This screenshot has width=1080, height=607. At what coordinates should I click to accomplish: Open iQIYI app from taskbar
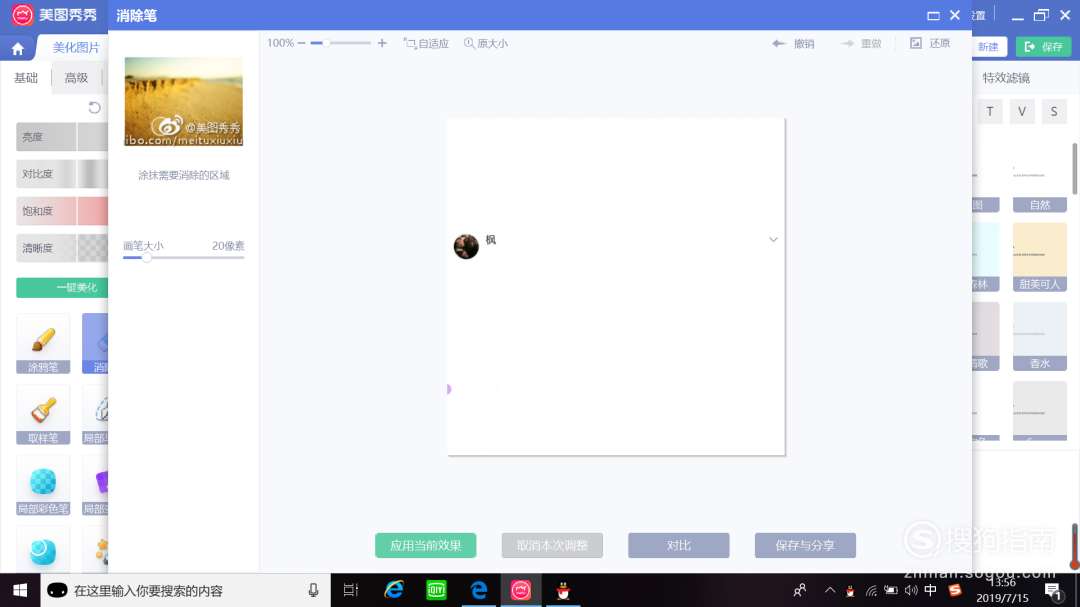pyautogui.click(x=436, y=590)
